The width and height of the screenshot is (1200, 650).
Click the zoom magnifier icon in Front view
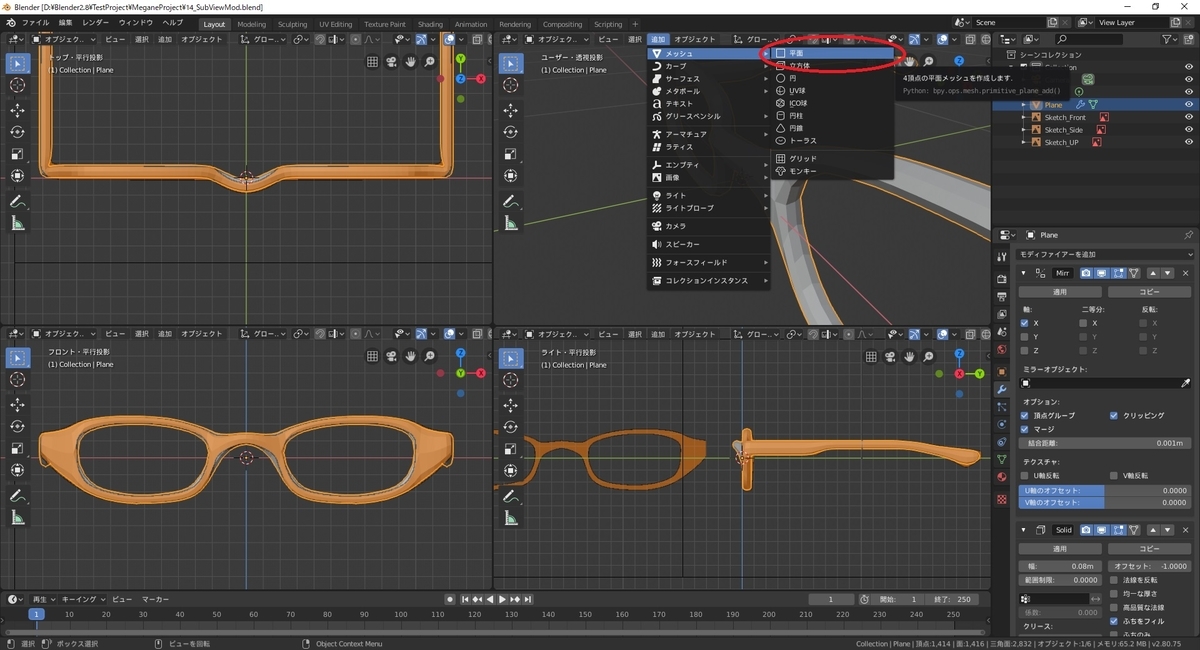(x=430, y=356)
